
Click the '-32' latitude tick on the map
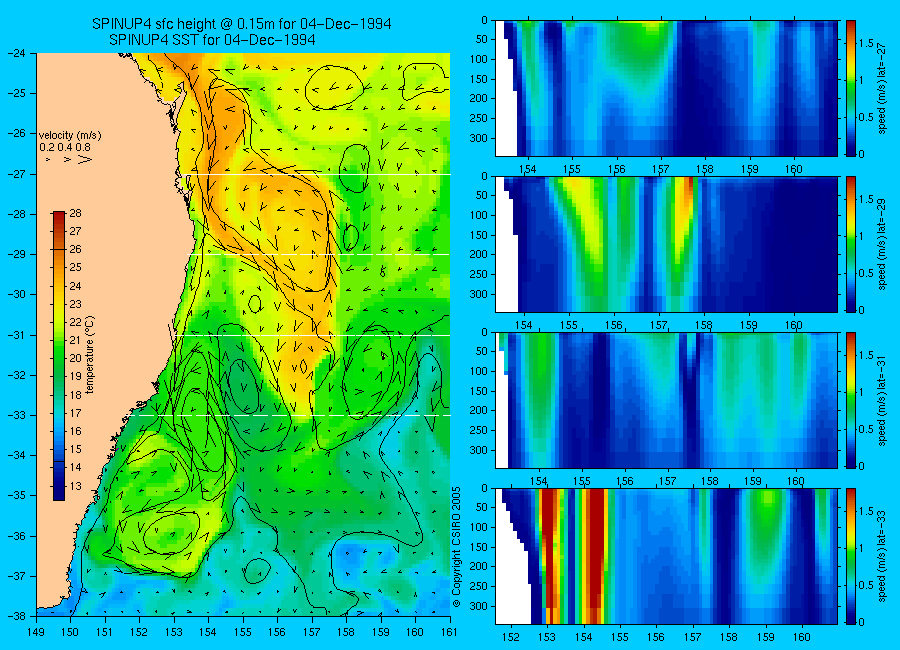16,375
